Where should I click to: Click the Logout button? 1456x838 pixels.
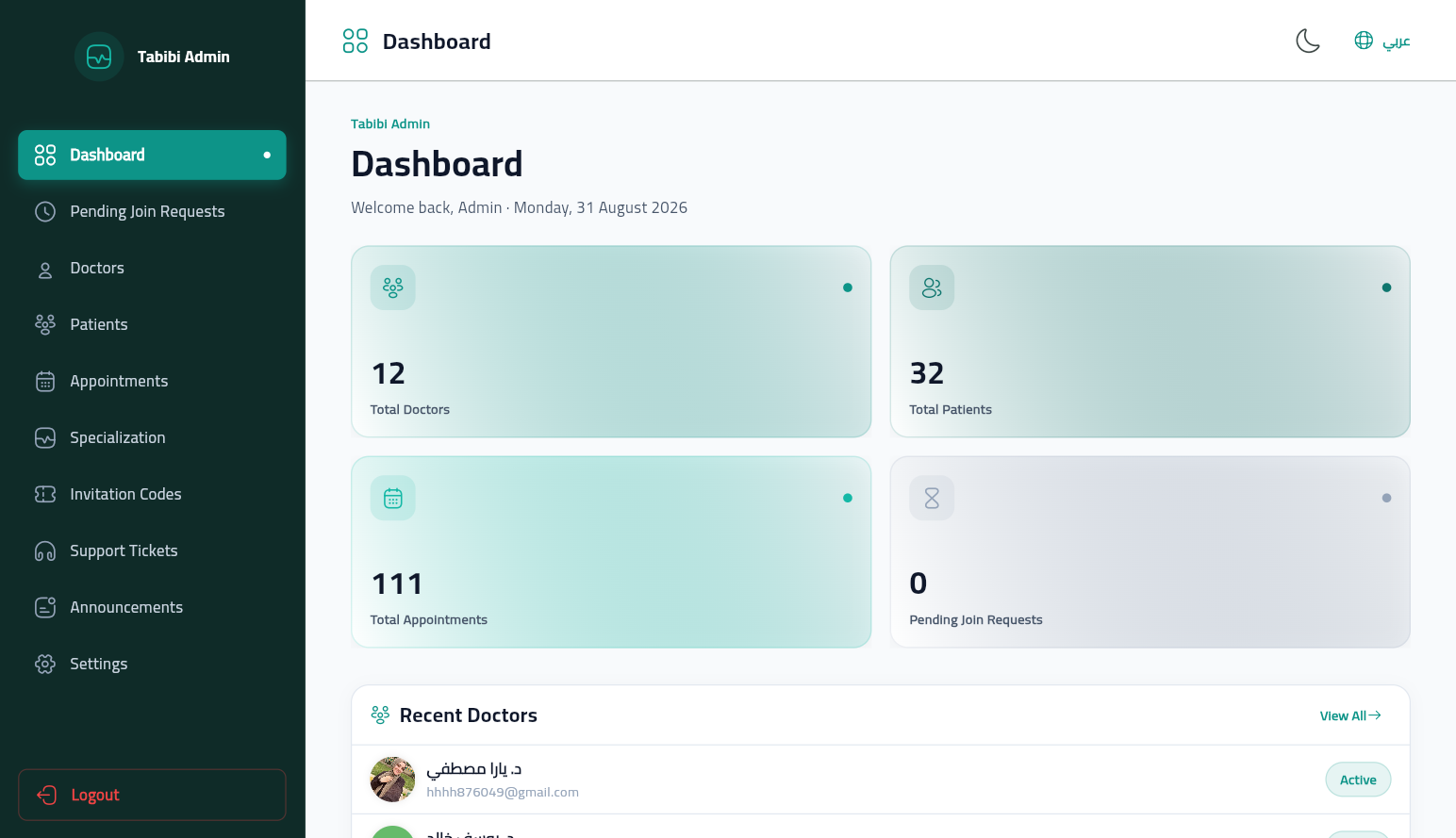tap(152, 795)
